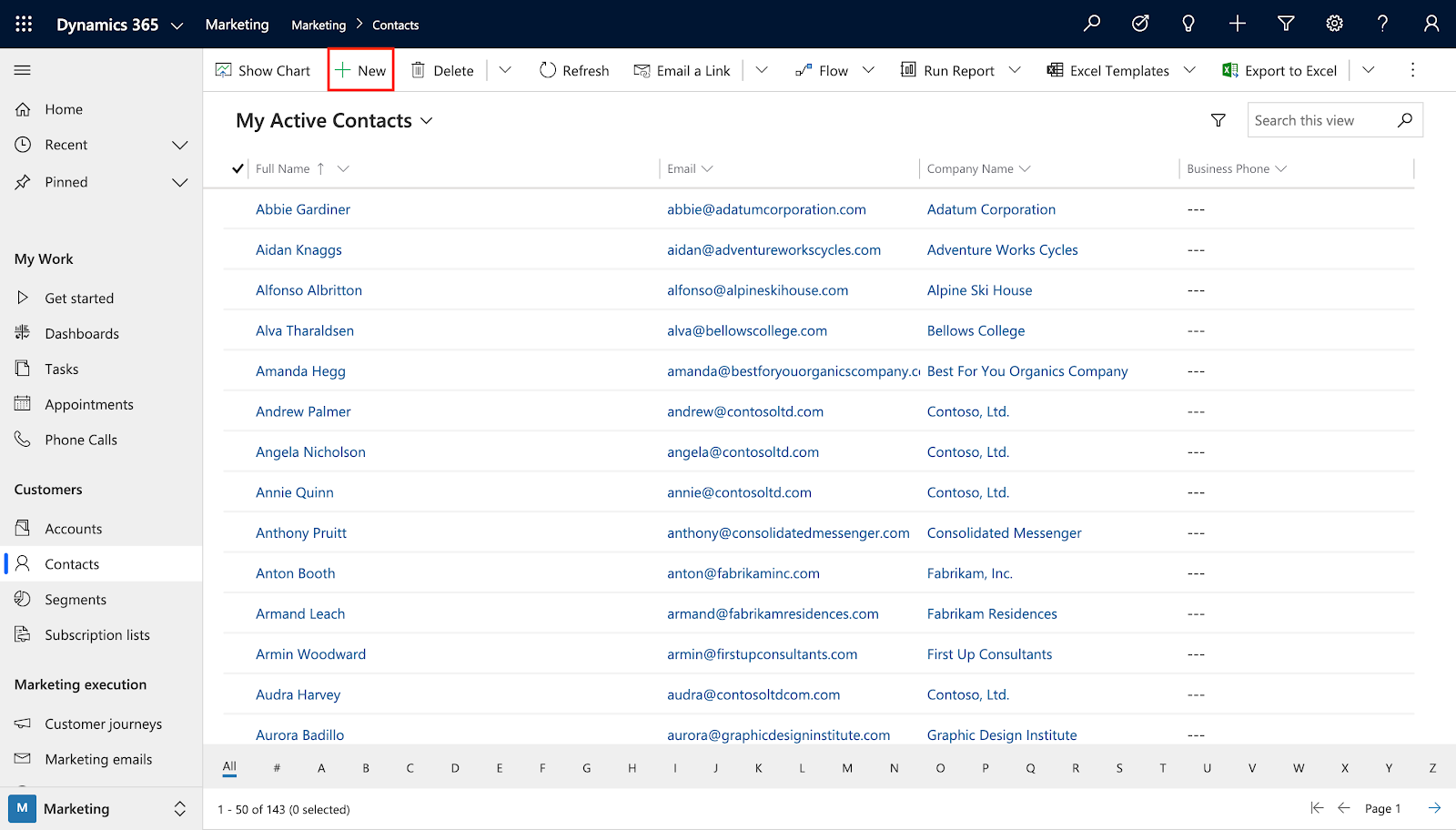This screenshot has height=830, width=1456.
Task: Open the My Active Contacts view selector
Action: [x=334, y=121]
